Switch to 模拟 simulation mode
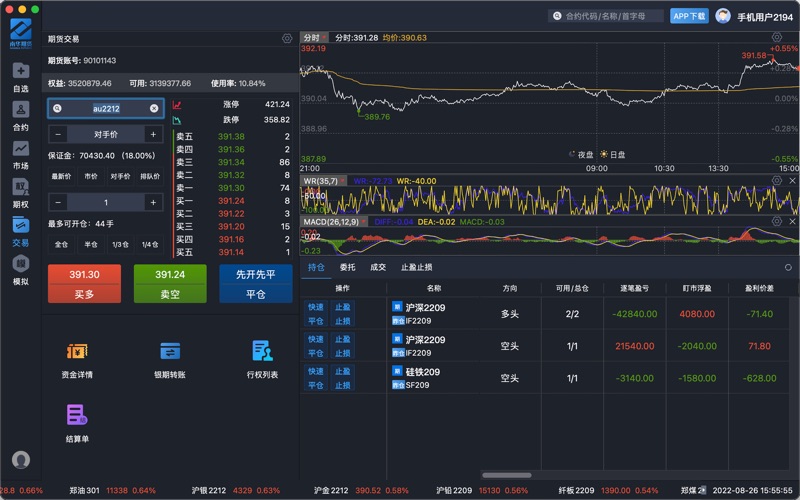Image resolution: width=800 pixels, height=500 pixels. coord(20,270)
